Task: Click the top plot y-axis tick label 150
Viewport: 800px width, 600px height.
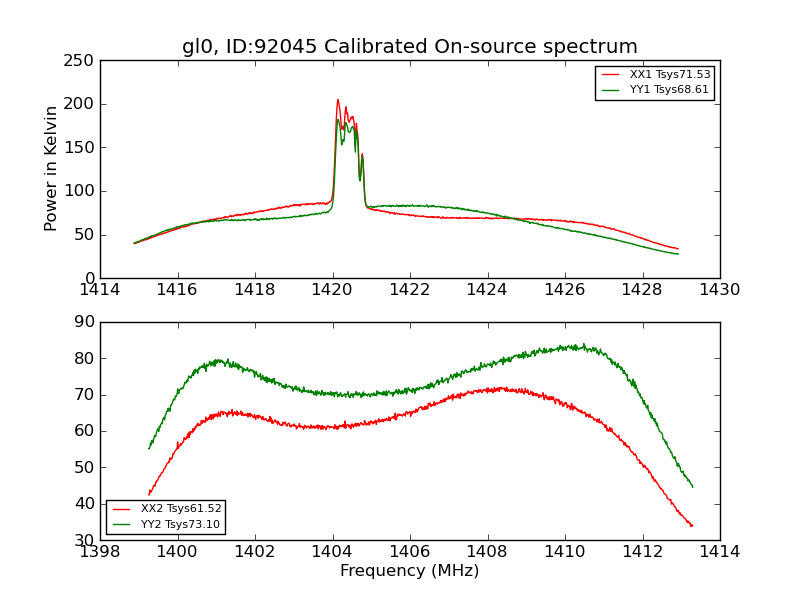Action: pos(79,148)
